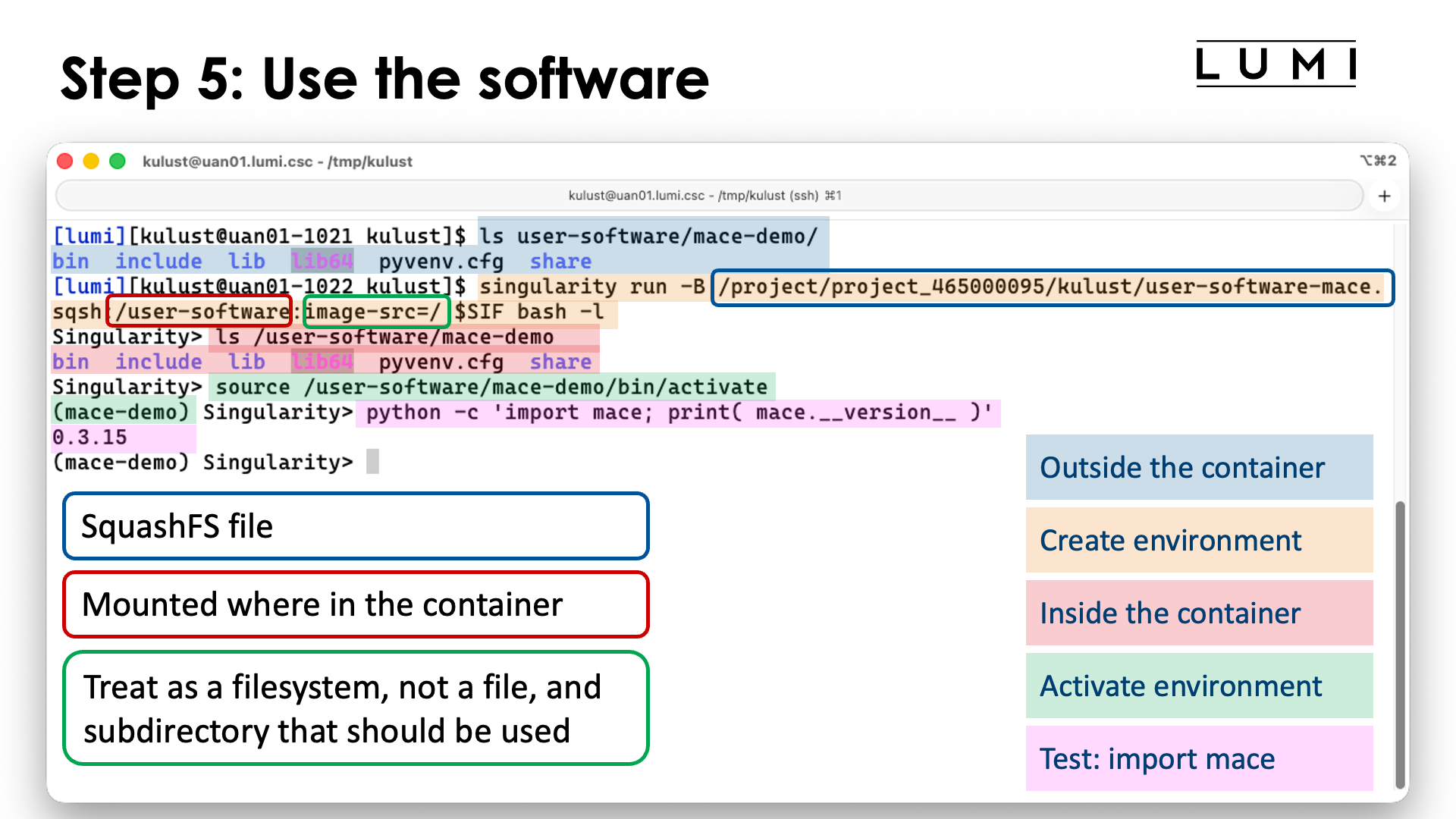Click the terminal cursor block next to the prompt

(x=372, y=461)
